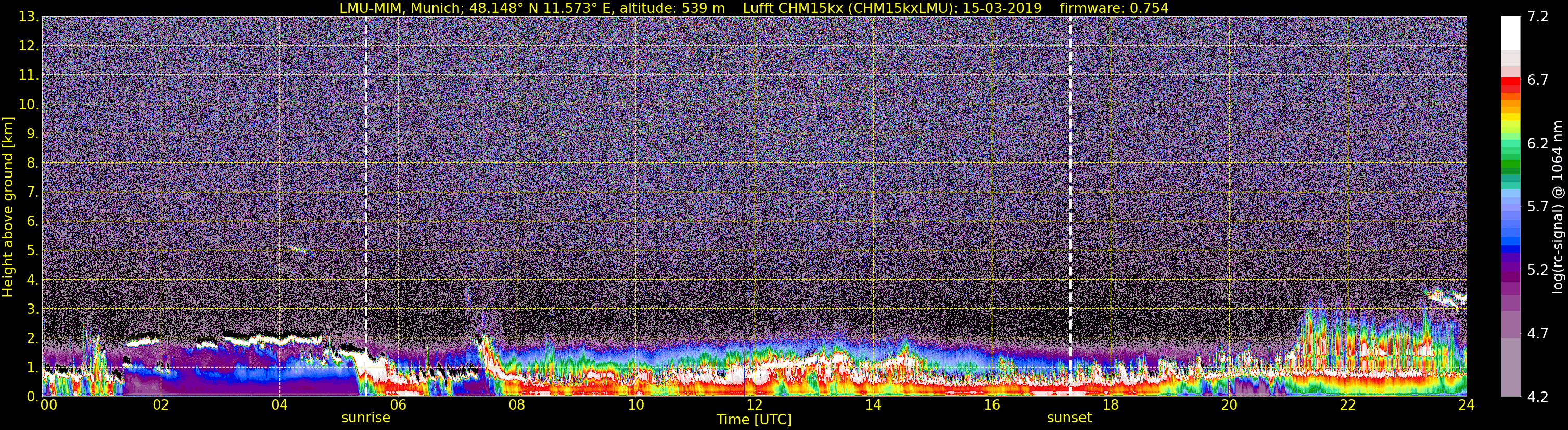The width and height of the screenshot is (1568, 430).
Task: Click the "sunrise" label below the time axis
Action: coord(365,418)
